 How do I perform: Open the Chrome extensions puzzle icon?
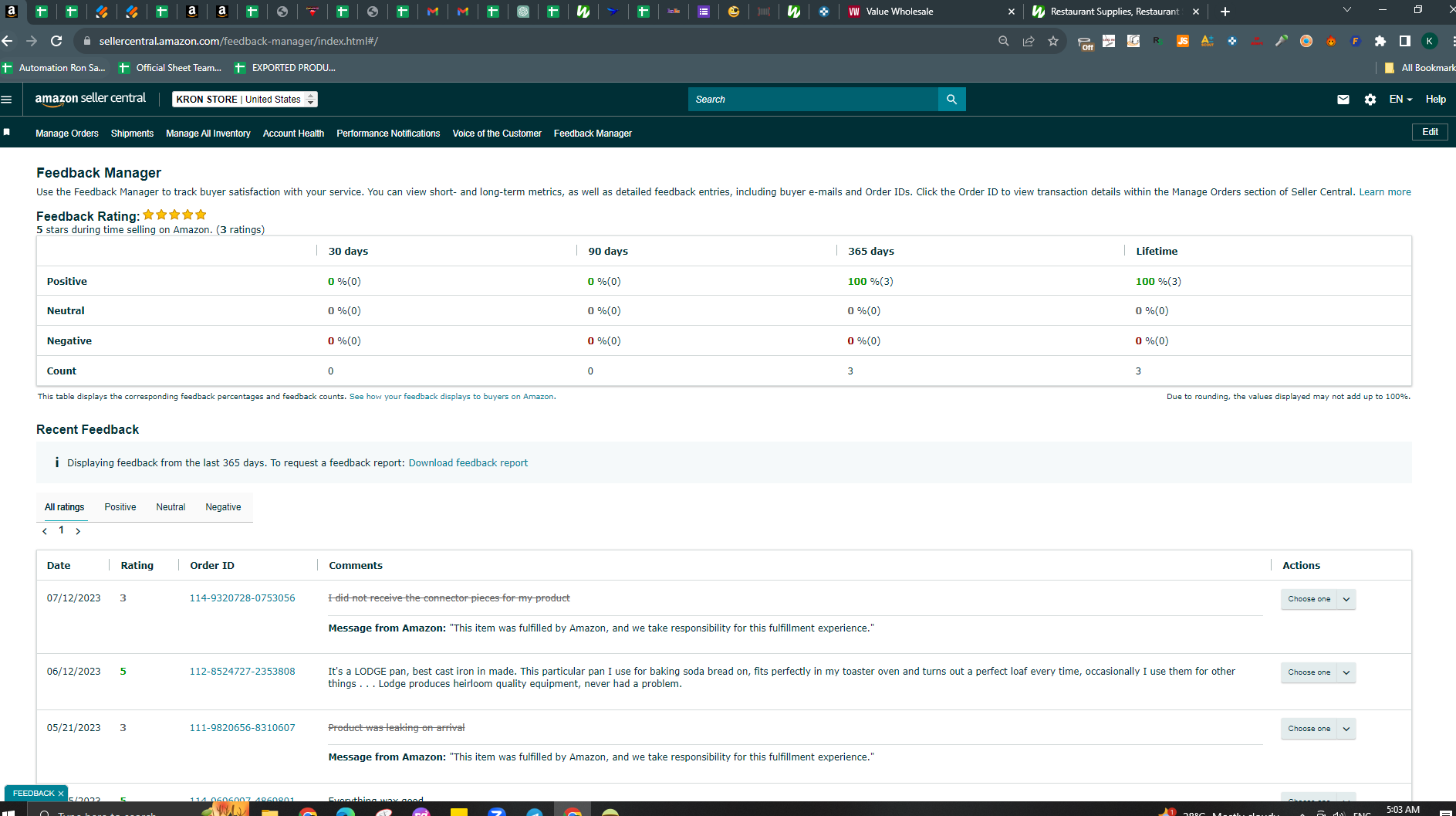[1380, 41]
